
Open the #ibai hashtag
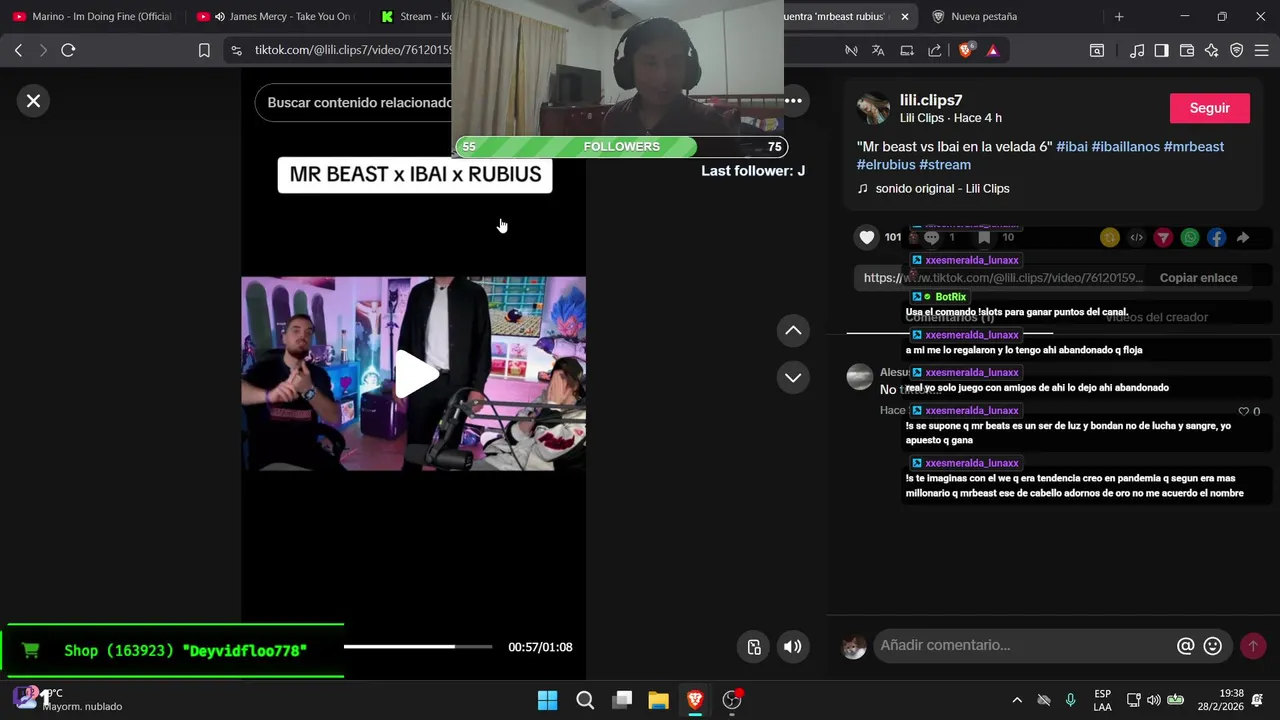pos(1072,147)
